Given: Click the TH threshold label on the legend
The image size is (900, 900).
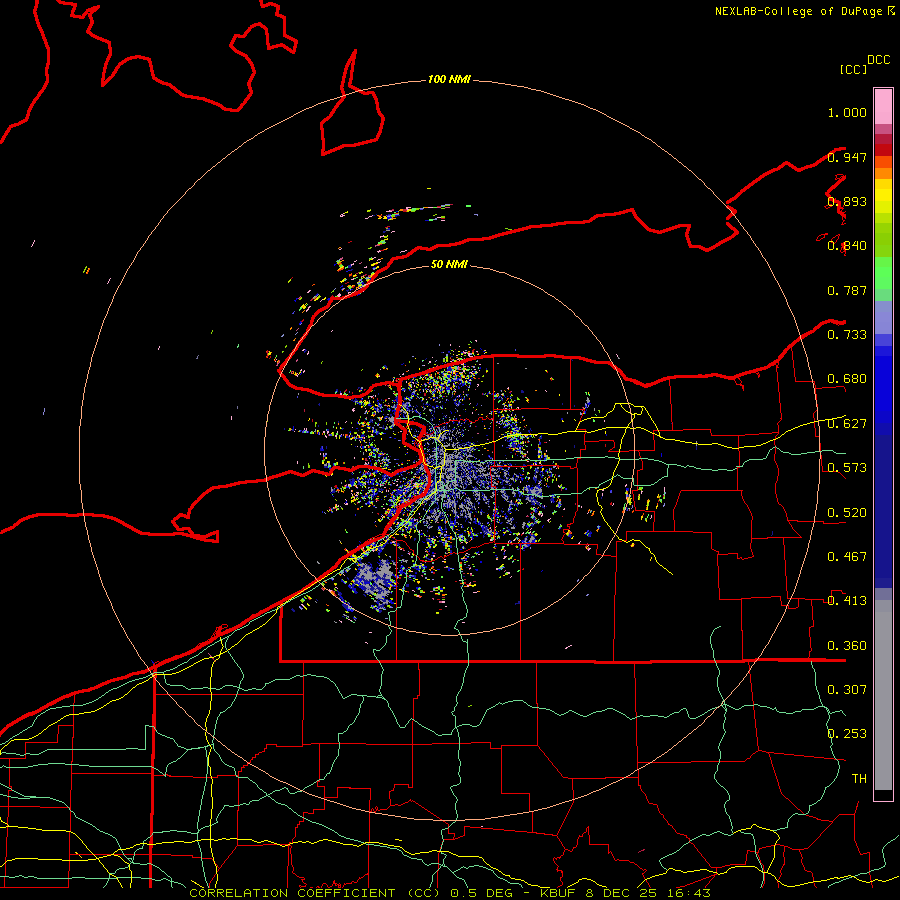Looking at the screenshot, I should (859, 779).
